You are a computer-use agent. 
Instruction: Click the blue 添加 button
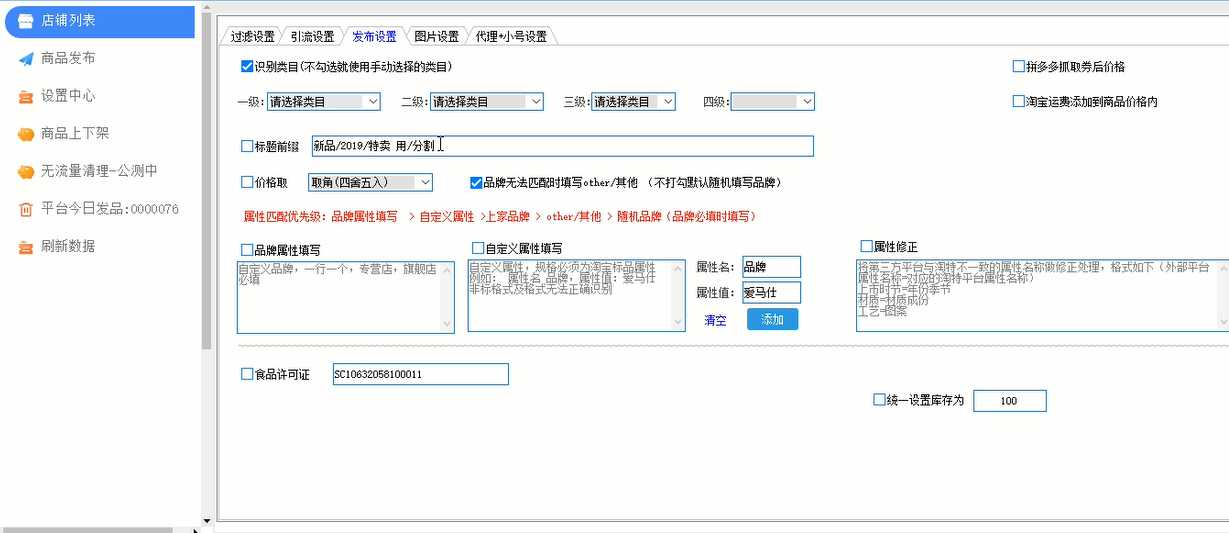pos(772,320)
